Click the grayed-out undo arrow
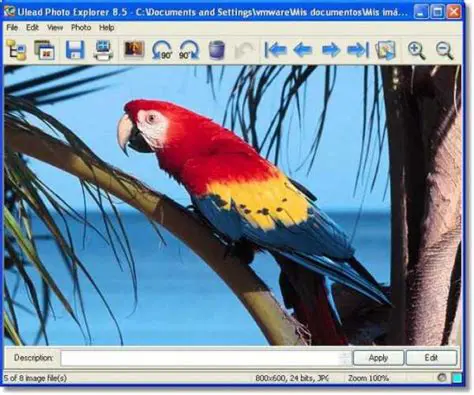474x395 pixels. tap(244, 51)
